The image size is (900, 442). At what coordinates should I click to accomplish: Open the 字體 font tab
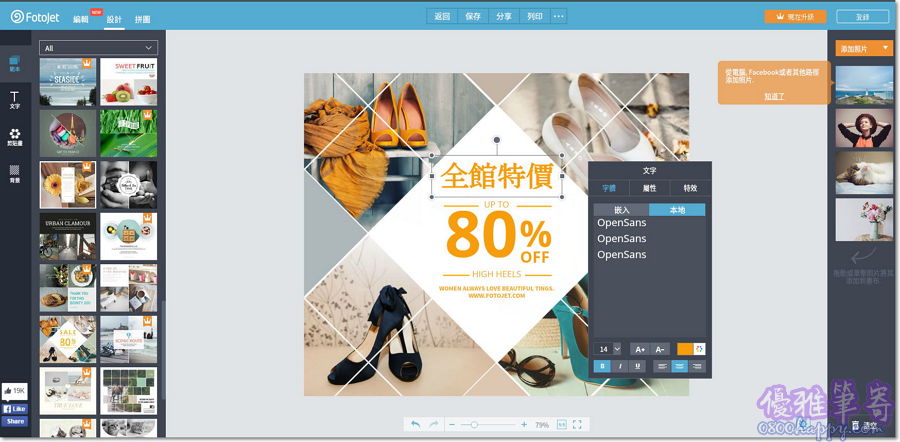tap(608, 188)
